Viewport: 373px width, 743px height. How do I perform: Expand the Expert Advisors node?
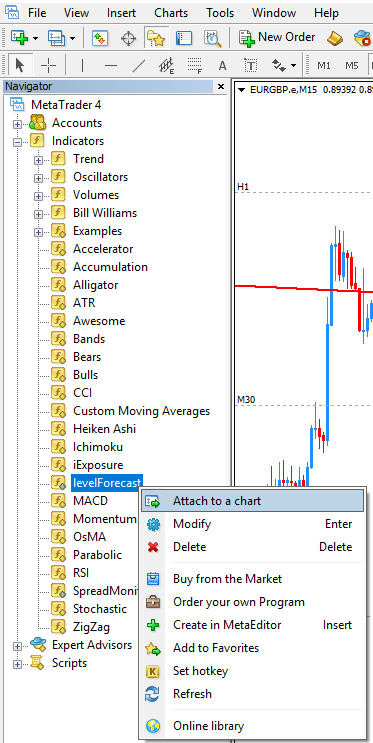[x=18, y=646]
